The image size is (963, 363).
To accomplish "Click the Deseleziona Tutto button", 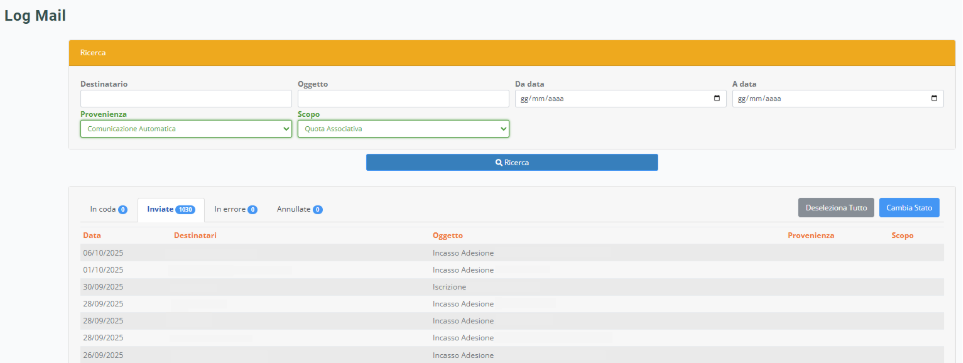I will 836,208.
